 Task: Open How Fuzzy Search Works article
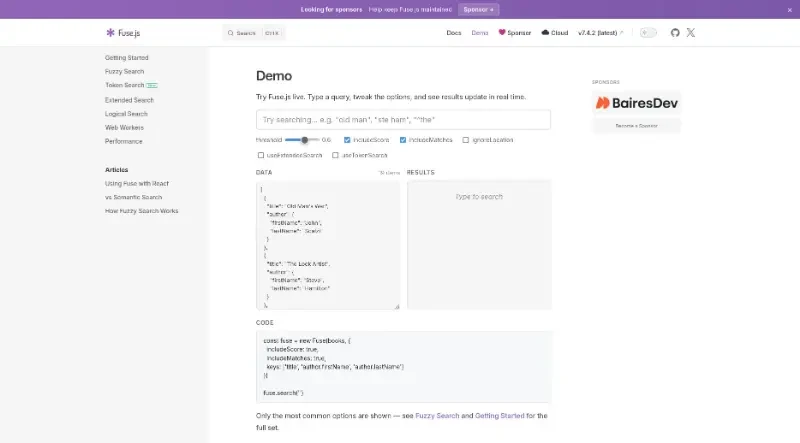(141, 211)
